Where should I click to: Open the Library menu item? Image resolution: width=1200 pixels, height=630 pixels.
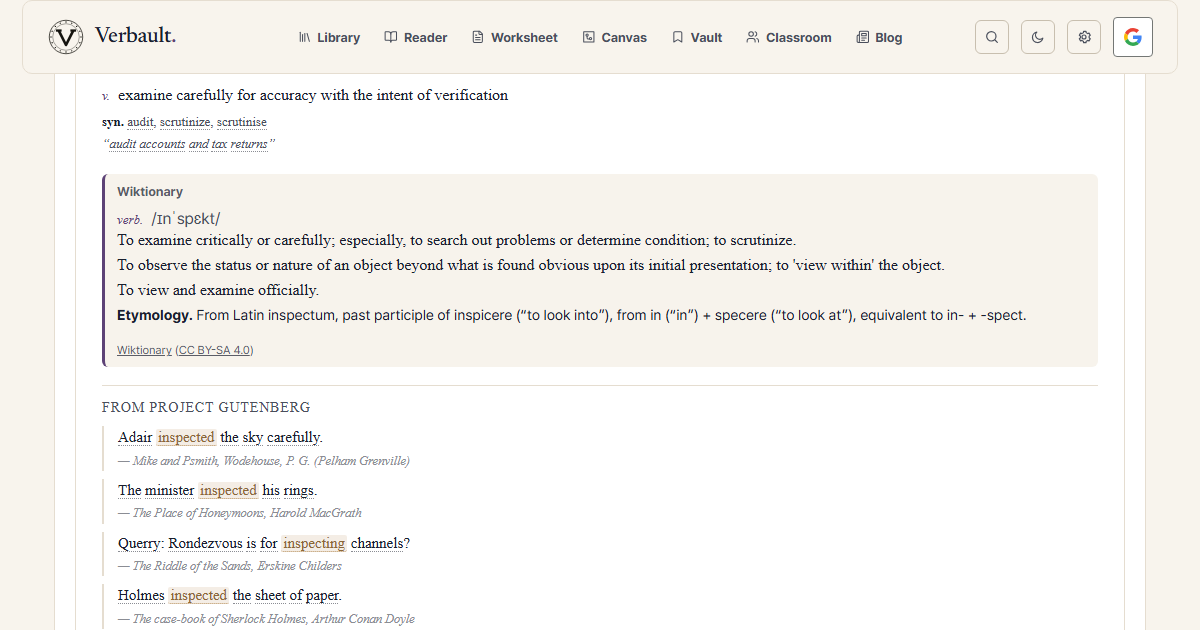coord(329,37)
